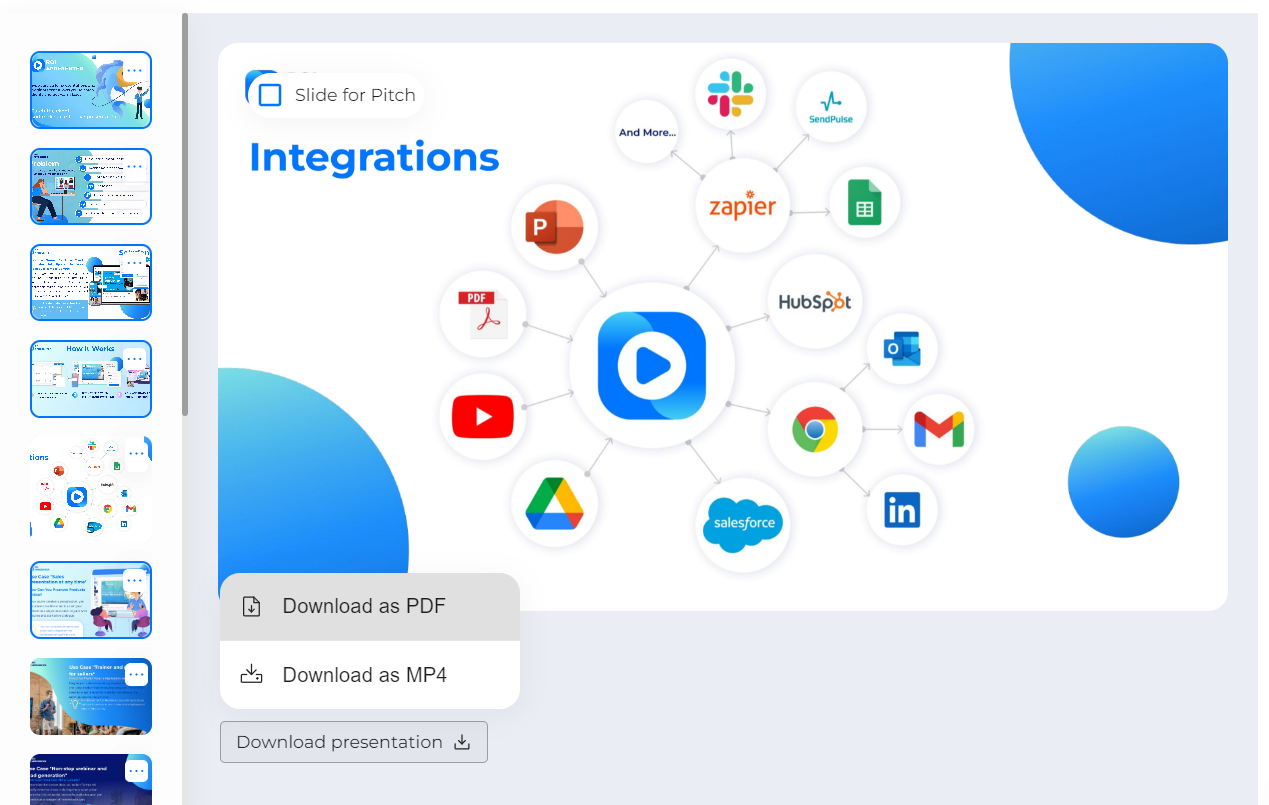The width and height of the screenshot is (1269, 805).
Task: Select the Sales presentation use case thumbnail
Action: pos(91,600)
